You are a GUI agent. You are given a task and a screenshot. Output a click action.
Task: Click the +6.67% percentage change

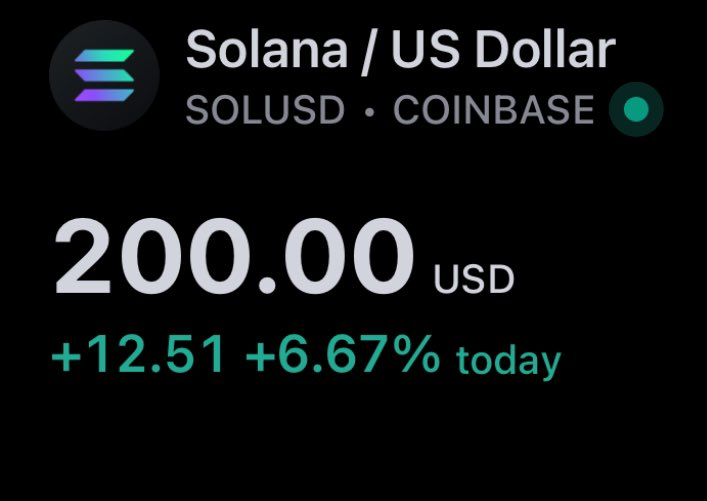point(342,354)
